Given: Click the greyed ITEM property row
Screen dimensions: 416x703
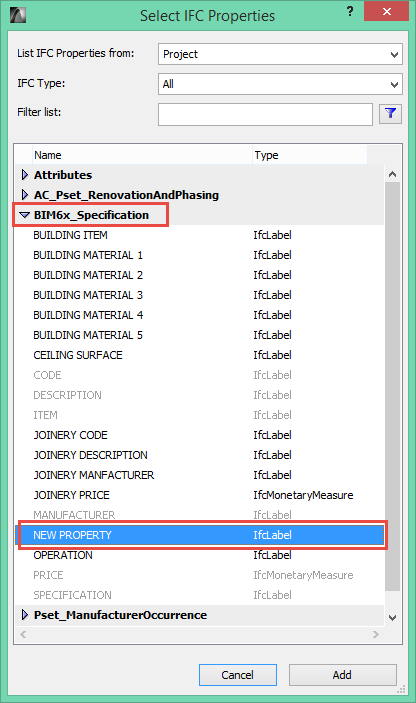Looking at the screenshot, I should pos(200,415).
